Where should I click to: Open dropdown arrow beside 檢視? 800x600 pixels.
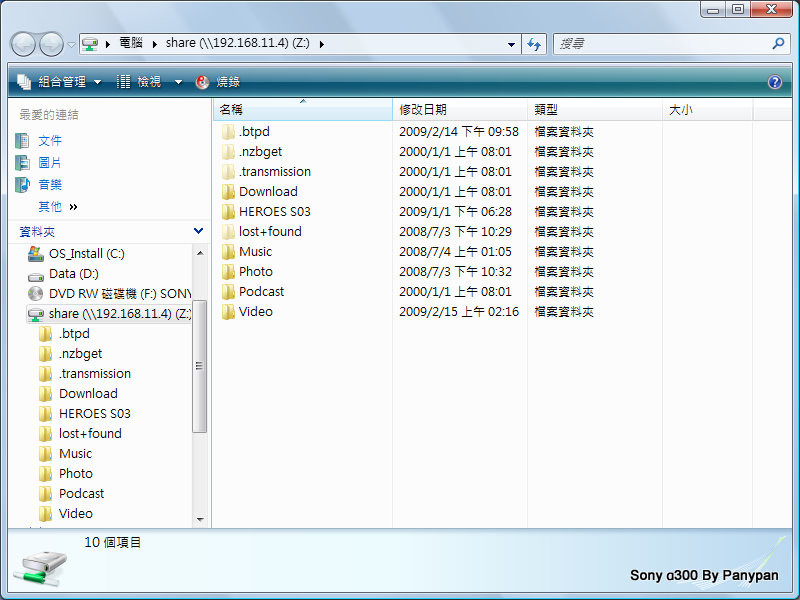tap(179, 82)
